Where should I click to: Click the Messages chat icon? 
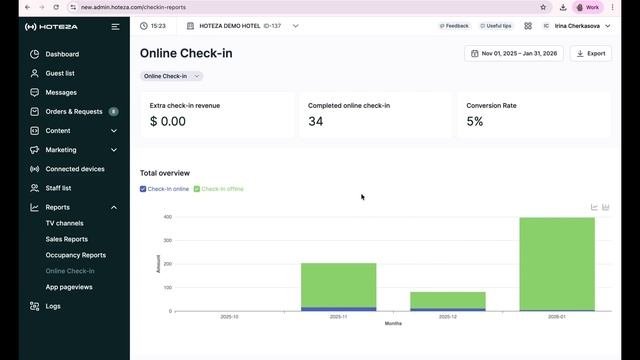point(35,92)
